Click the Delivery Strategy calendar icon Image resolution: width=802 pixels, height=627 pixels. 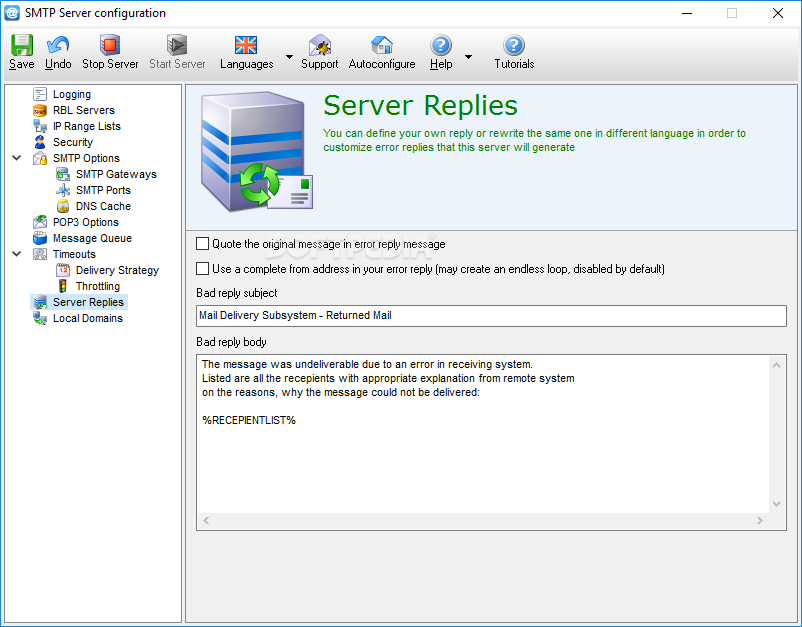pyautogui.click(x=63, y=270)
